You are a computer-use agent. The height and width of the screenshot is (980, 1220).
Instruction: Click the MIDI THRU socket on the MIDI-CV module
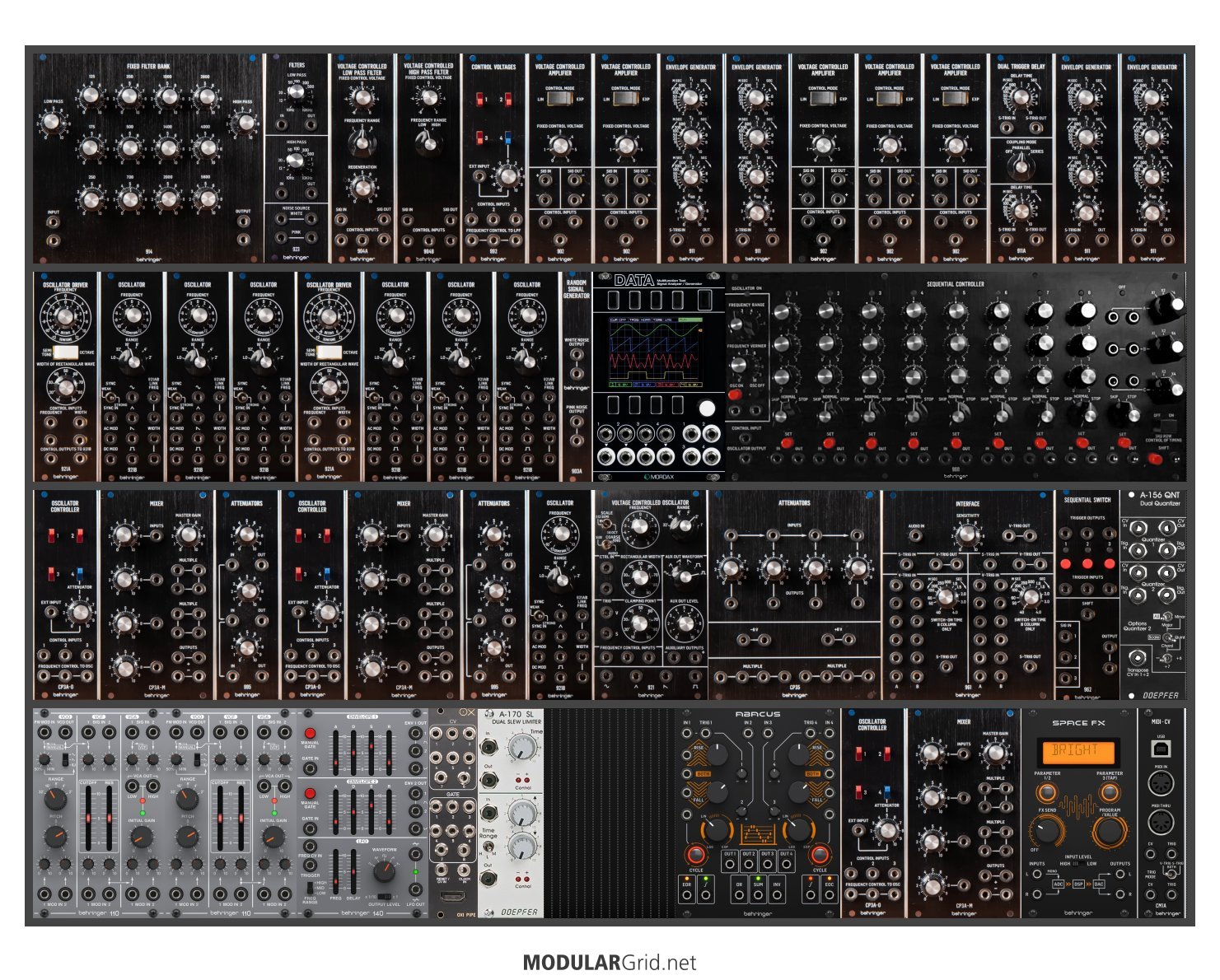[x=1161, y=824]
